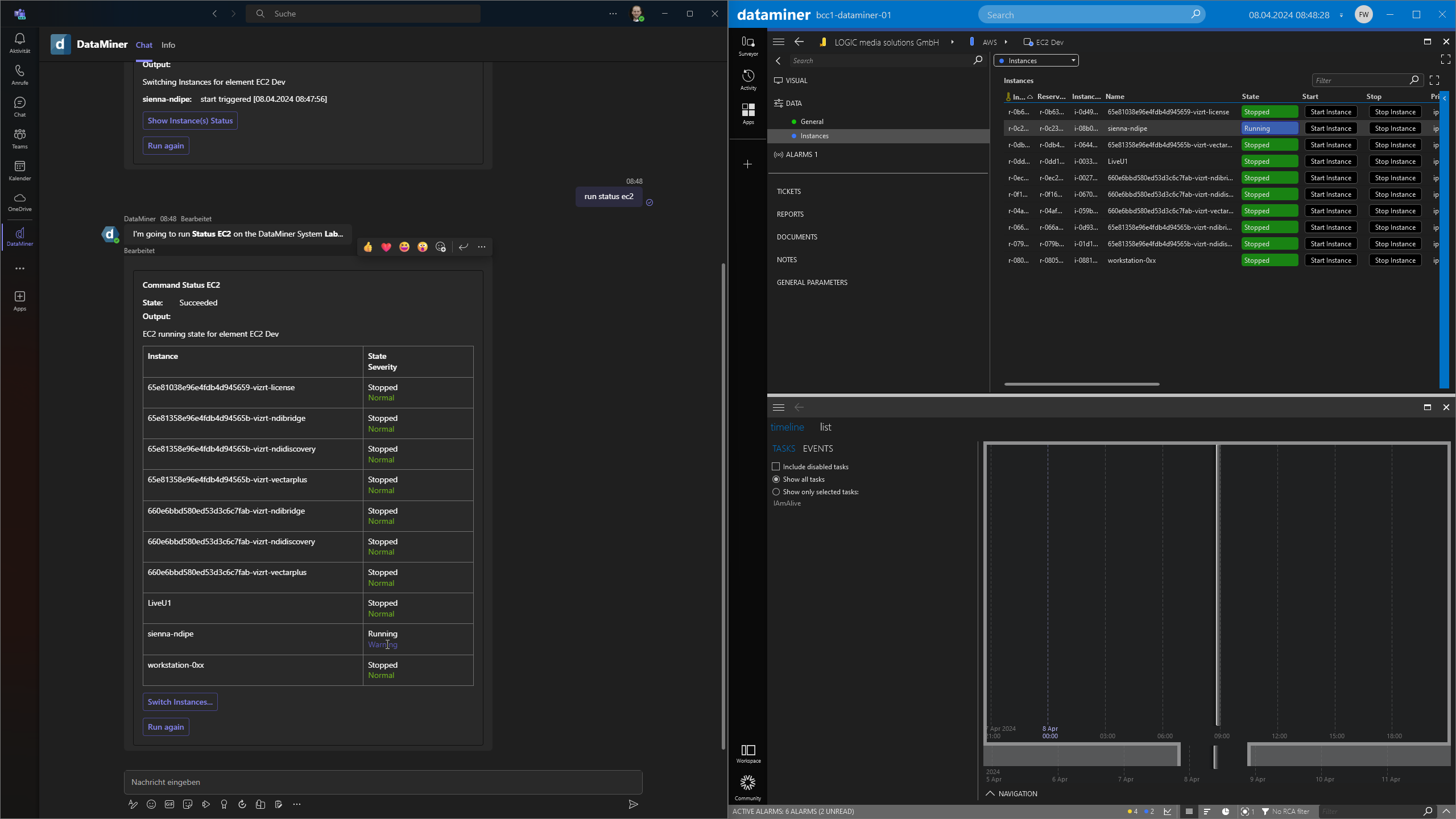1456x819 pixels.
Task: Switch to the Info tab in Teams
Action: (168, 45)
